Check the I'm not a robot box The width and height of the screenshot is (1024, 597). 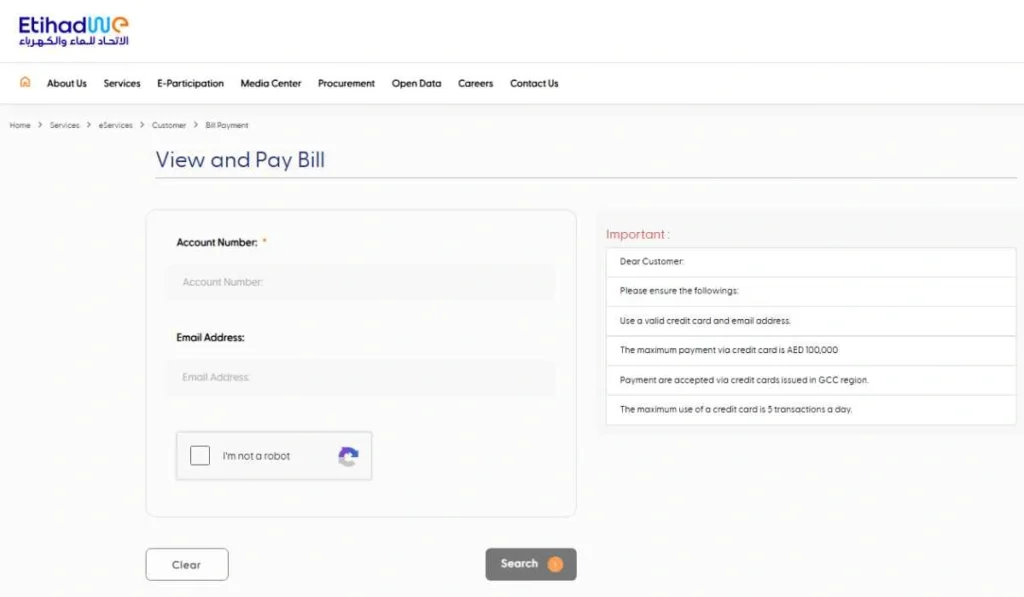(200, 455)
